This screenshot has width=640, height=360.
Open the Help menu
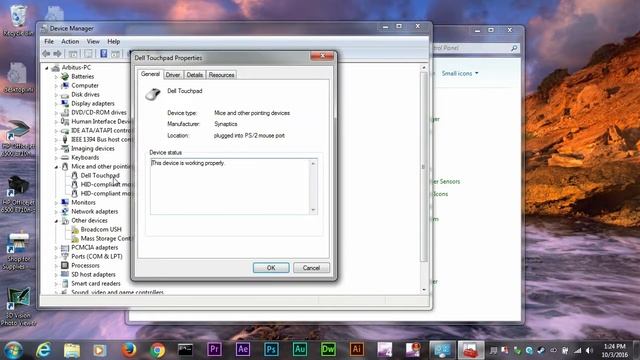tap(113, 41)
